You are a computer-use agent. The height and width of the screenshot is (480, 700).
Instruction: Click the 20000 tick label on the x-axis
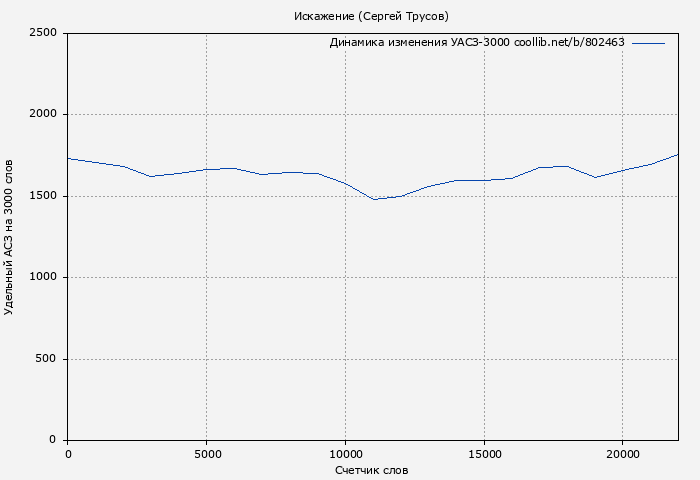click(x=622, y=453)
